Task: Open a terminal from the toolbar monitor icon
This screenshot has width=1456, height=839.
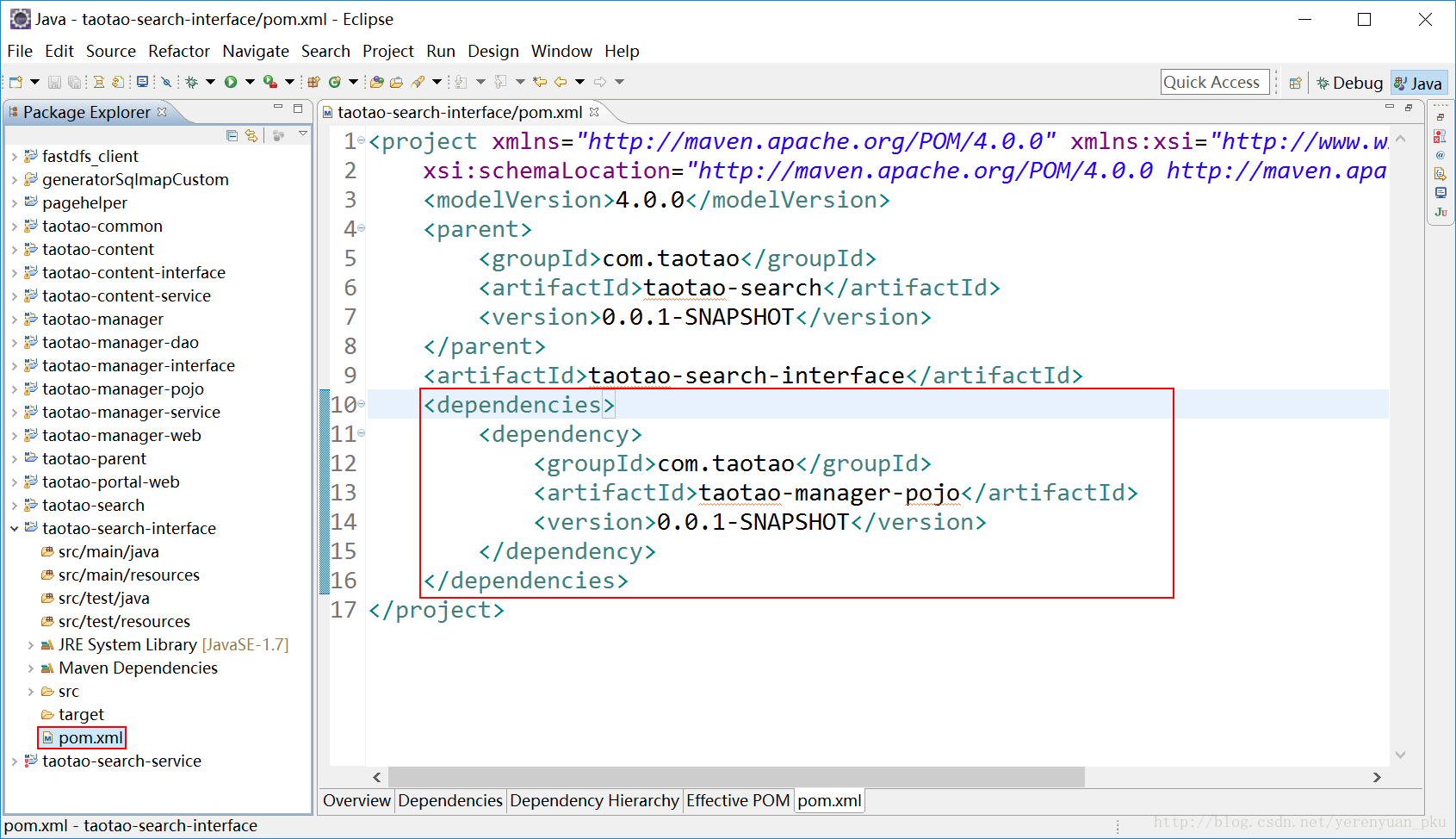Action: point(143,82)
